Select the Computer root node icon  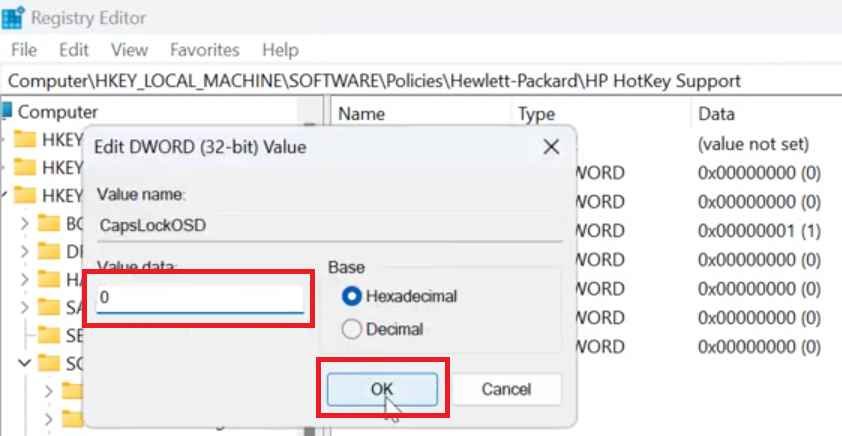[8, 112]
